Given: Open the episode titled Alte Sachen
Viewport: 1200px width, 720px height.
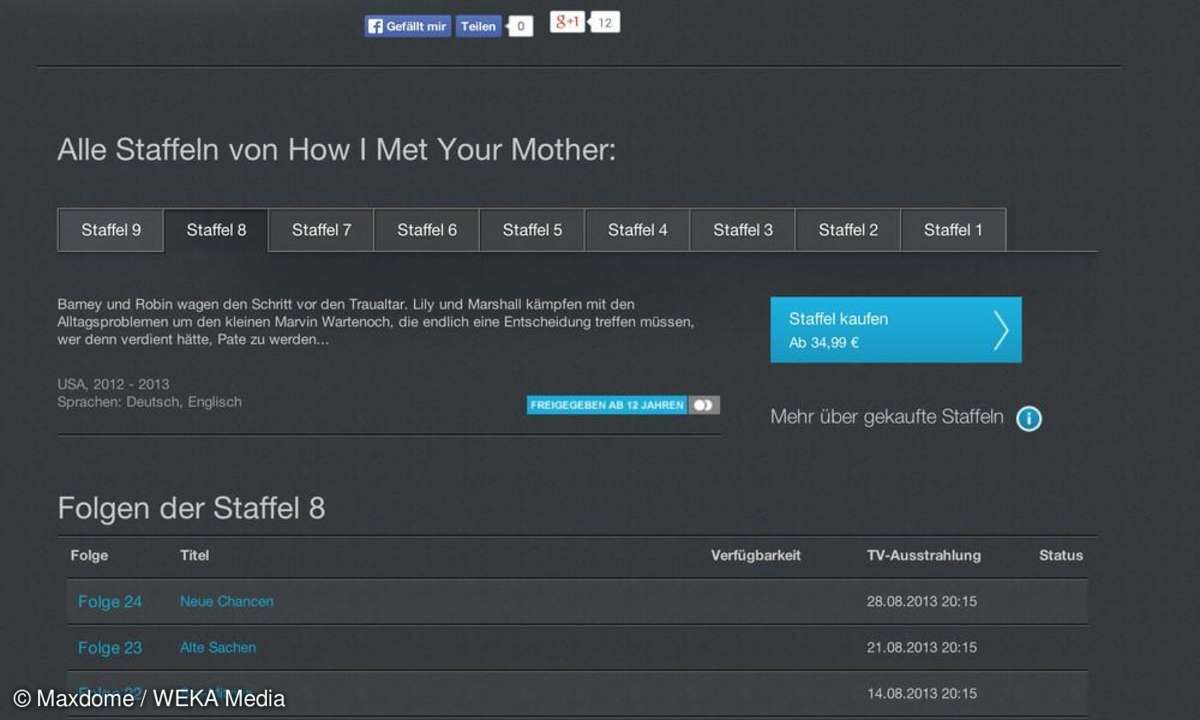Looking at the screenshot, I should [218, 647].
